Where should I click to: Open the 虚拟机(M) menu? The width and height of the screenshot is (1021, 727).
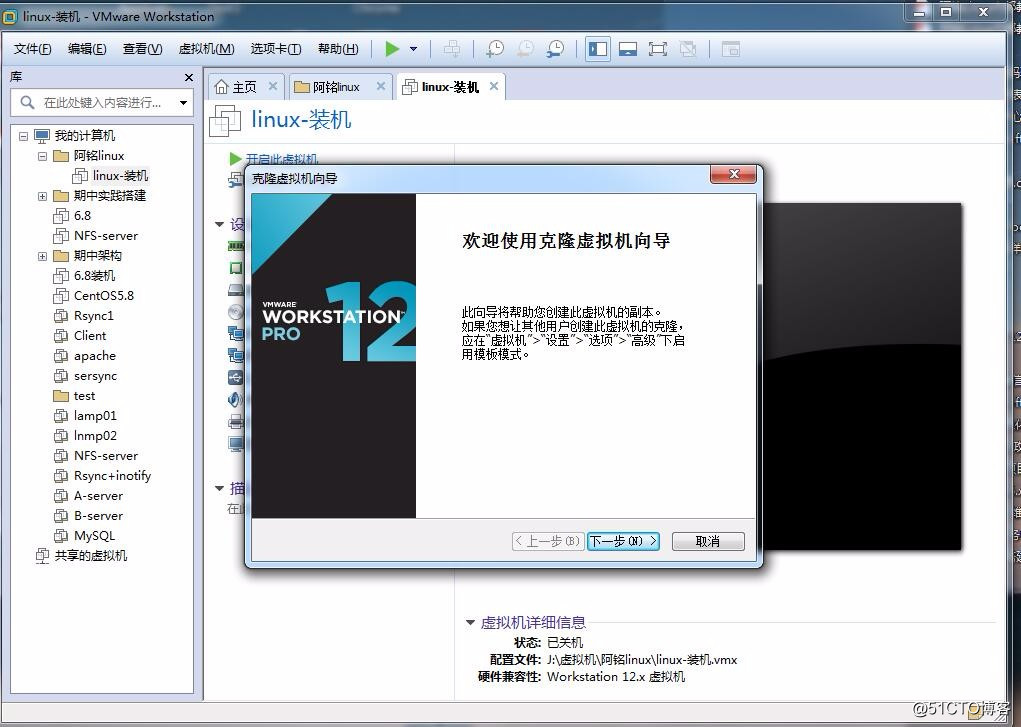coord(206,49)
